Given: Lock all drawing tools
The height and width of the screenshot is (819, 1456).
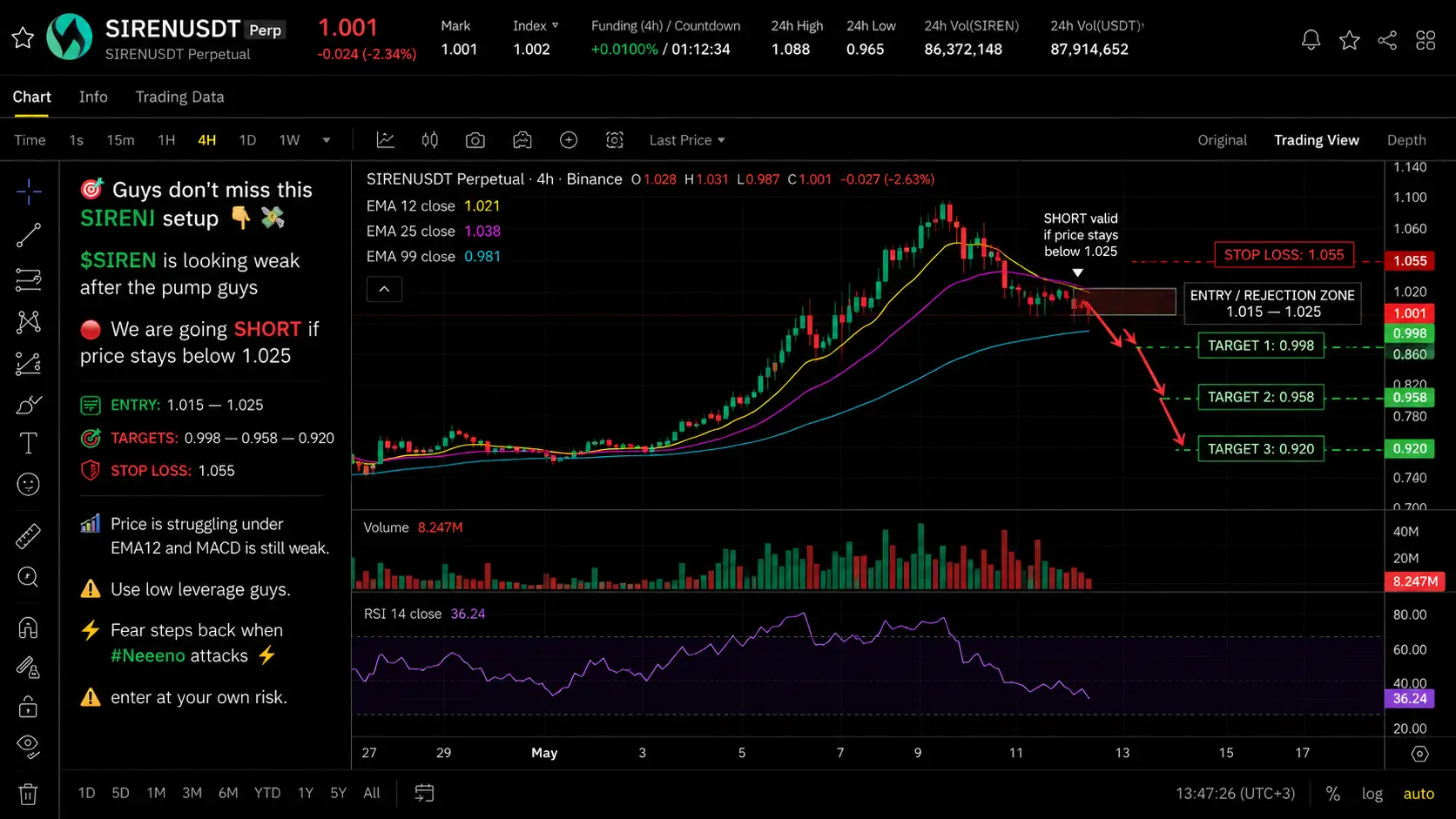Looking at the screenshot, I should [x=28, y=707].
